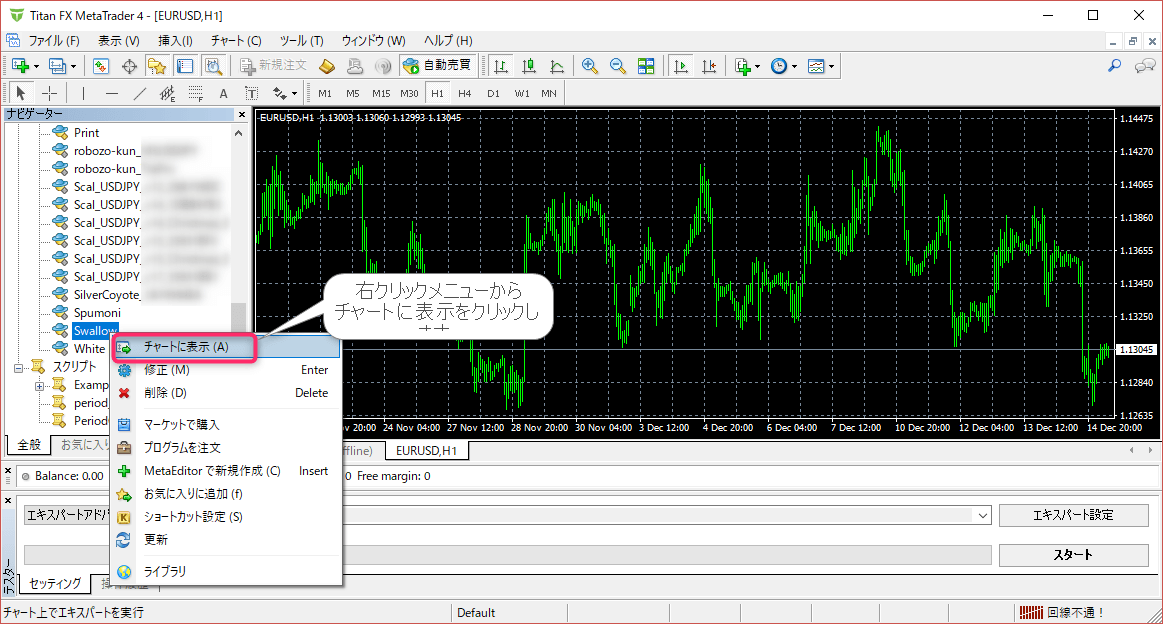The width and height of the screenshot is (1163, 624).
Task: Switch to line chart view
Action: (557, 66)
